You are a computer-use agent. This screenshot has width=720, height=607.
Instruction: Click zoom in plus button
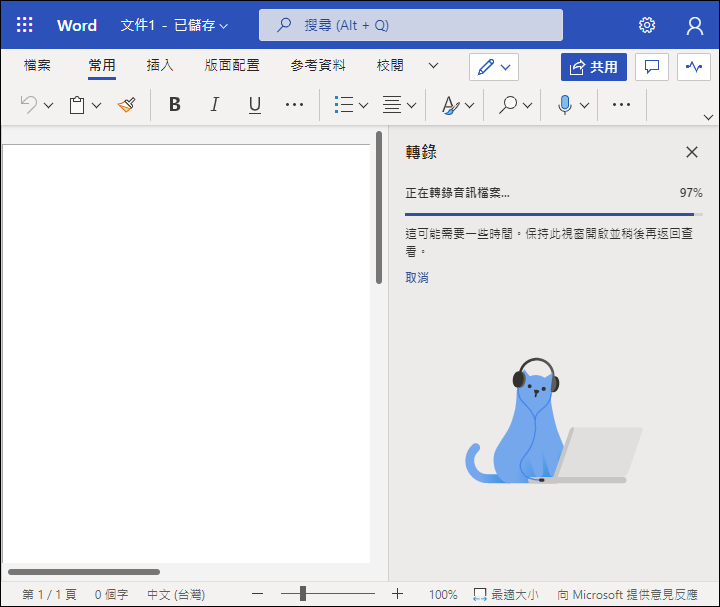pos(397,594)
